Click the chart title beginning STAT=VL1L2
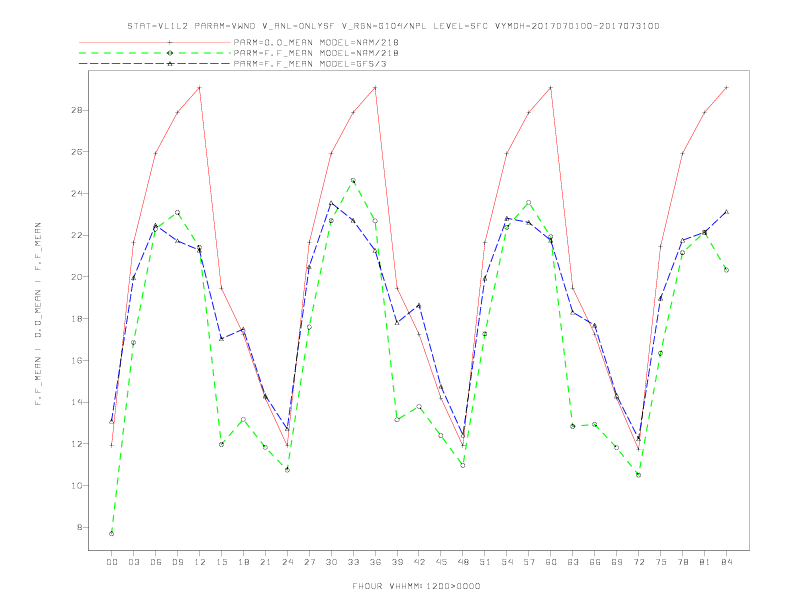The height and width of the screenshot is (612, 792). [393, 26]
